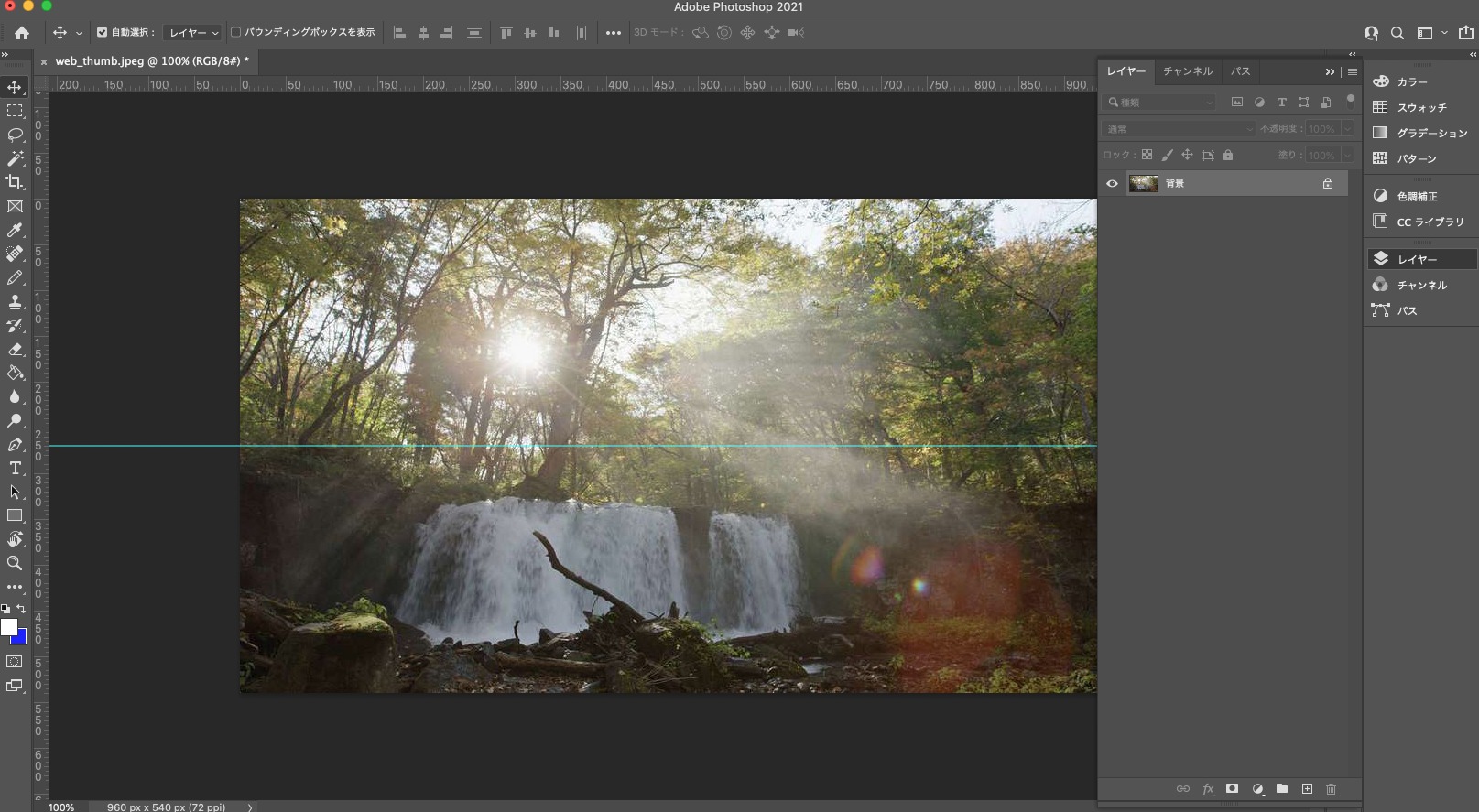Enable バウンディングボックスを表示 checkbox
Viewport: 1479px width, 812px height.
coord(236,32)
